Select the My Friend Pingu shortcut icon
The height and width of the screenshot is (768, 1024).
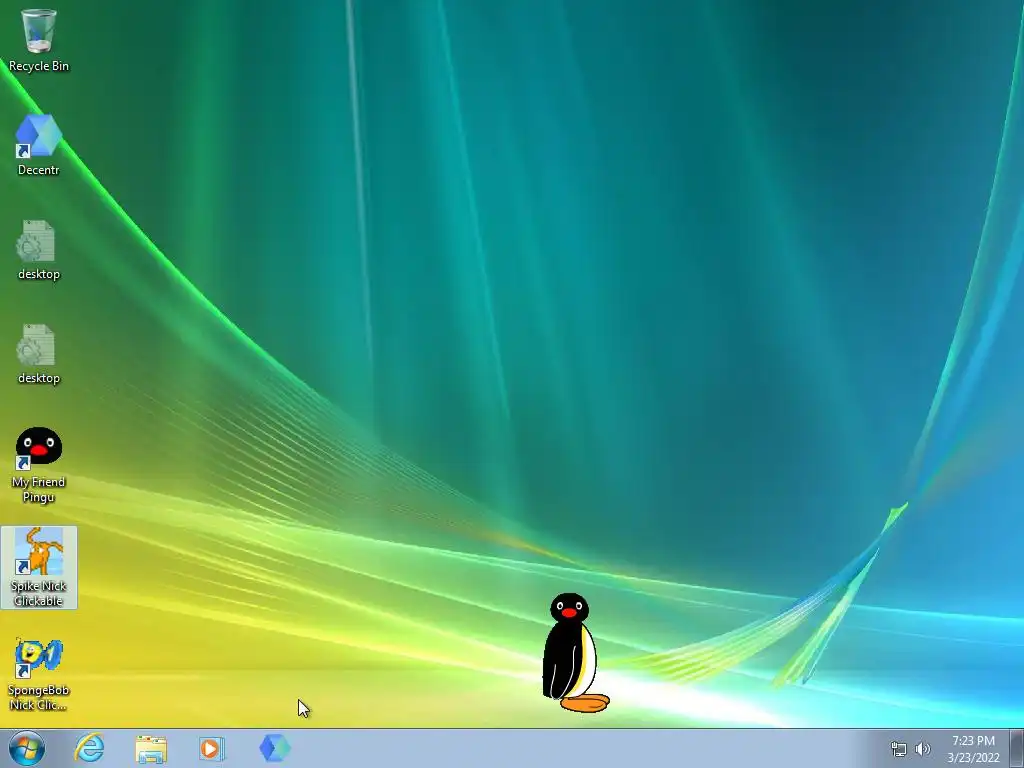click(x=39, y=464)
